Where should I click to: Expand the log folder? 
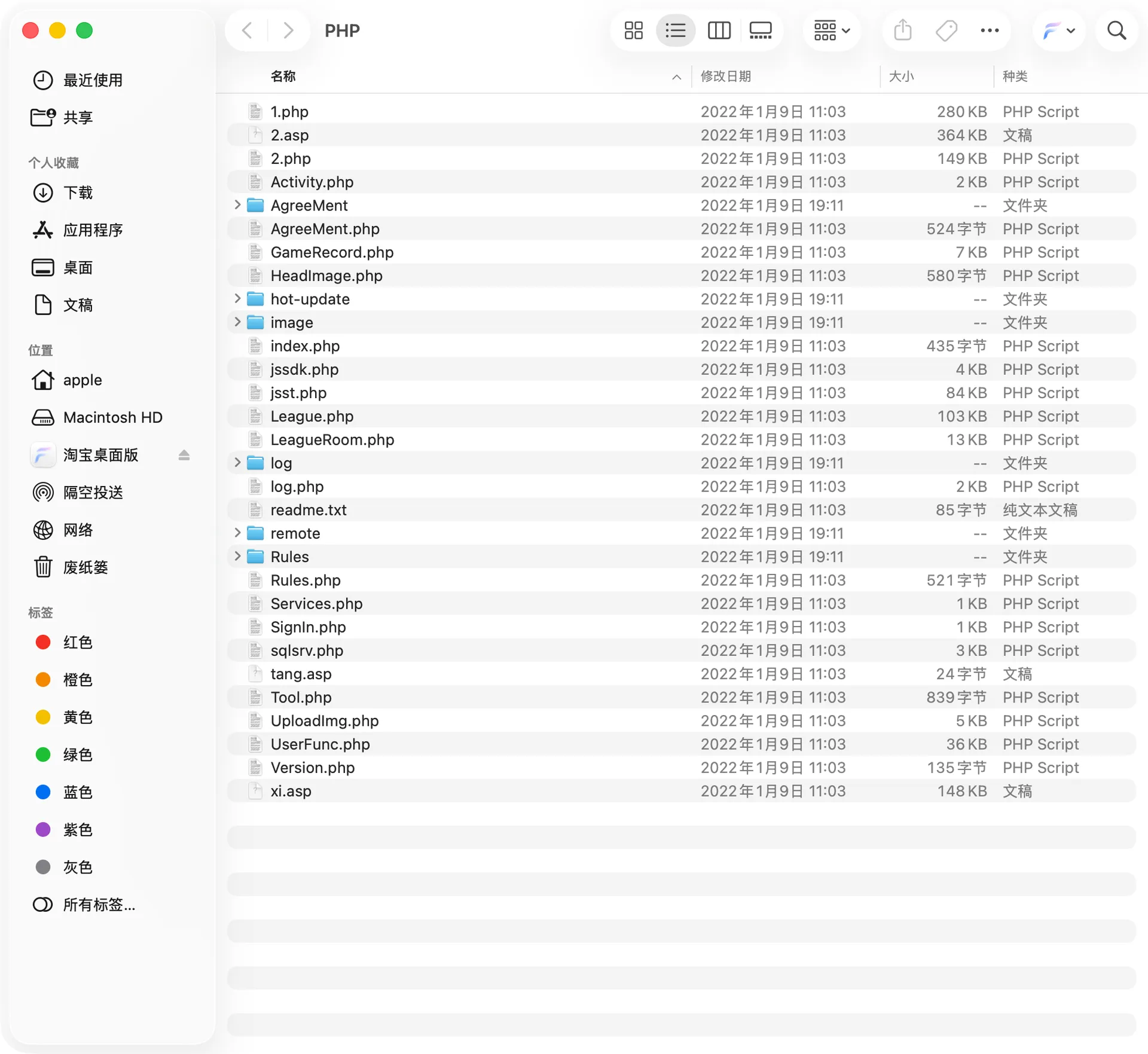pos(237,463)
